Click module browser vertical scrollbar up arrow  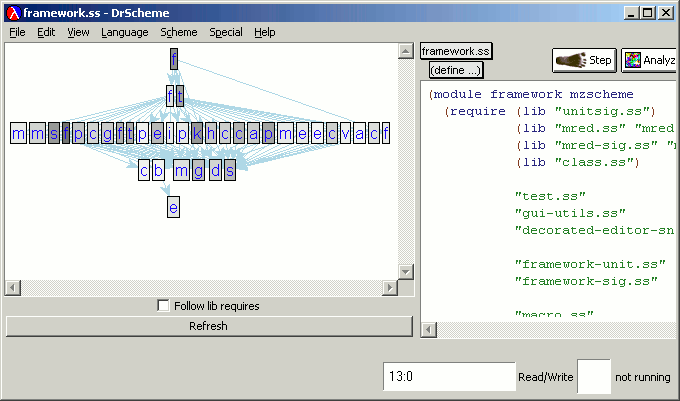(405, 51)
